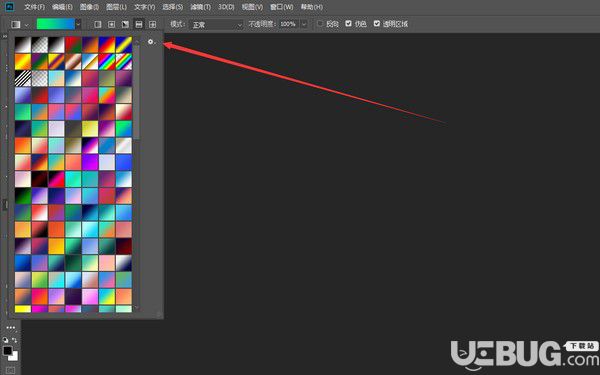Viewport: 600px width, 375px height.
Task: Select the Diamond Gradient style icon
Action: click(152, 24)
